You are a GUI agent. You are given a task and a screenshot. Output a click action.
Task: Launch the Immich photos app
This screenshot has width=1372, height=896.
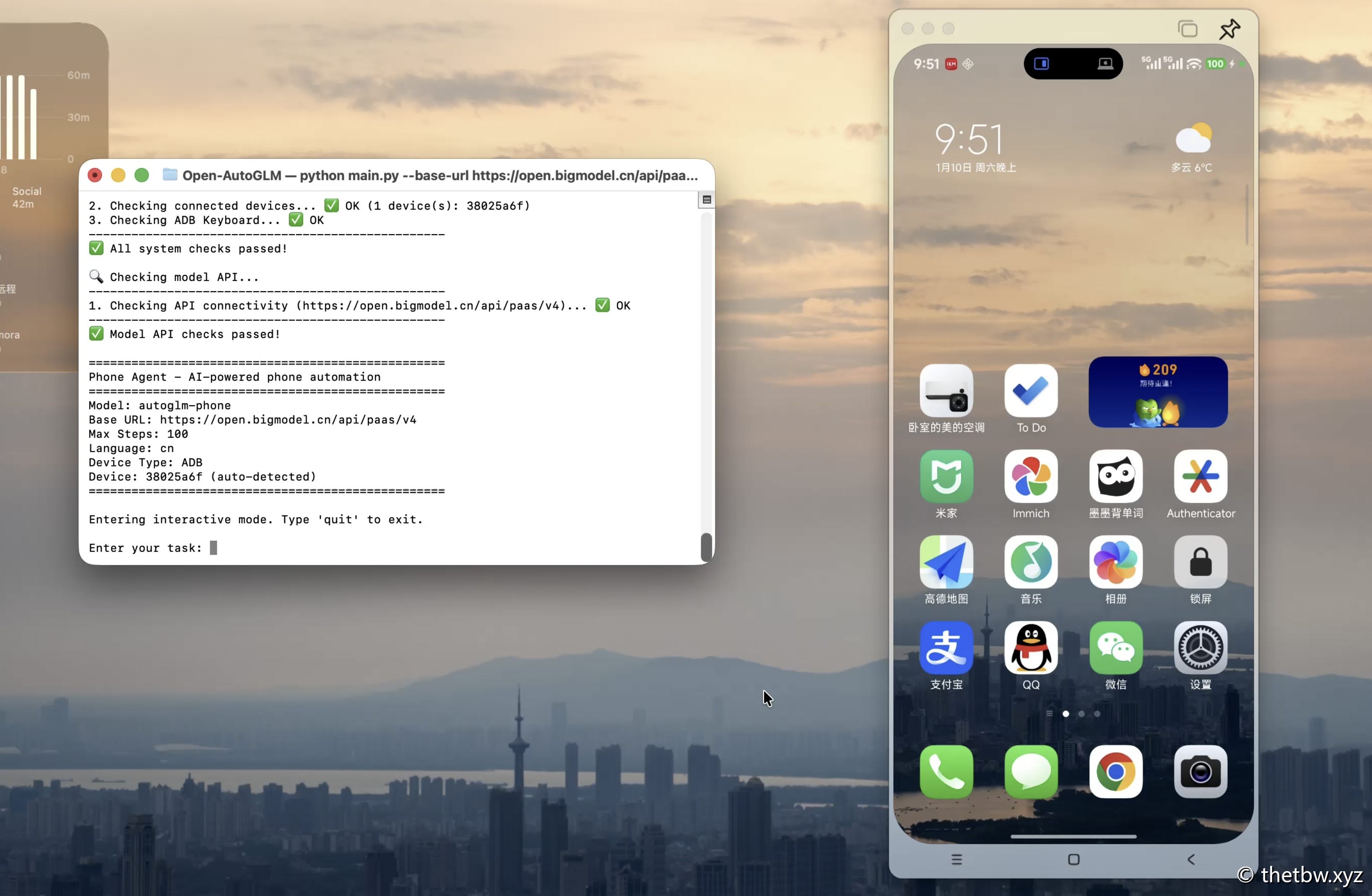tap(1031, 476)
